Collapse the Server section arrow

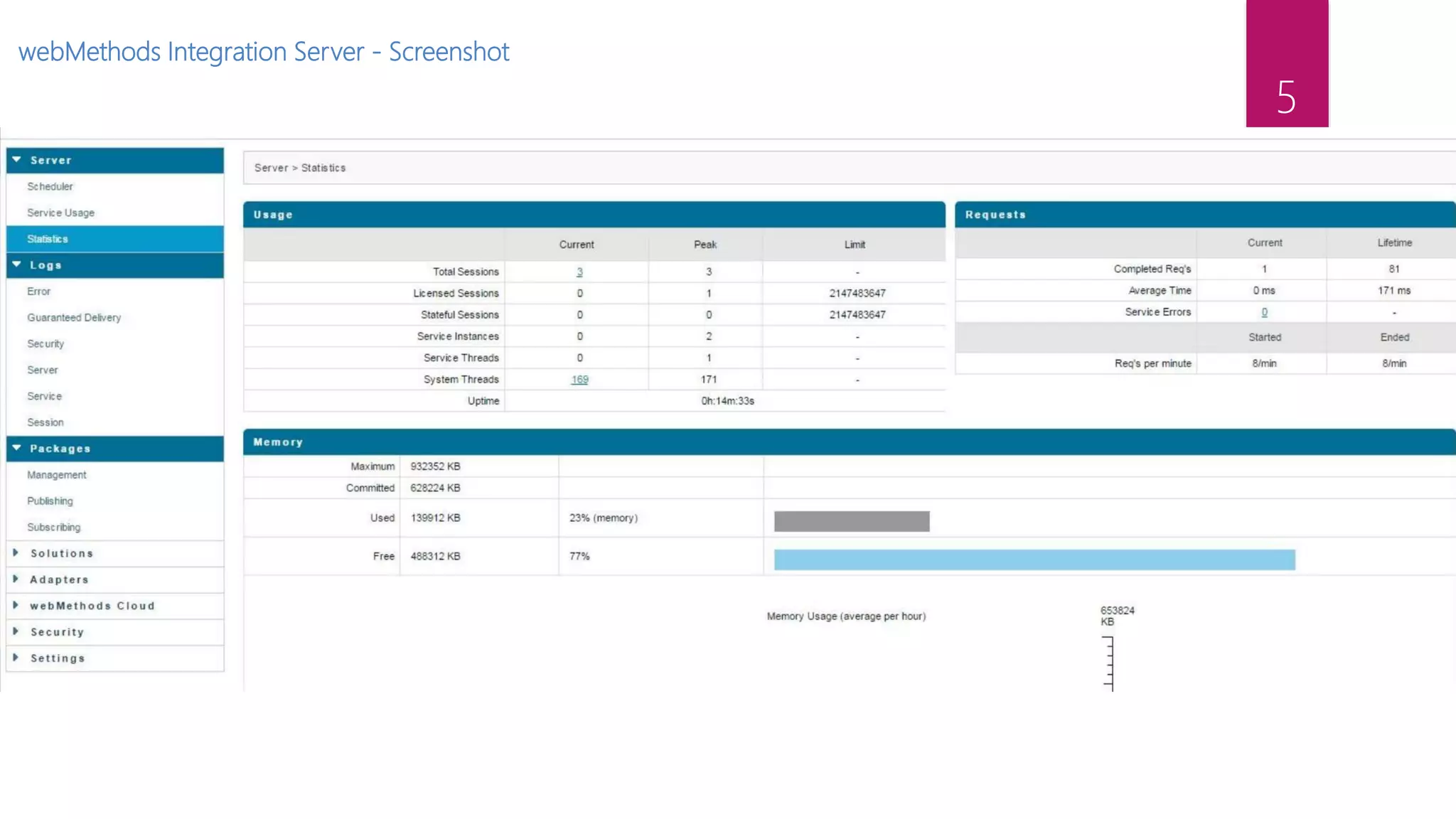[x=16, y=160]
